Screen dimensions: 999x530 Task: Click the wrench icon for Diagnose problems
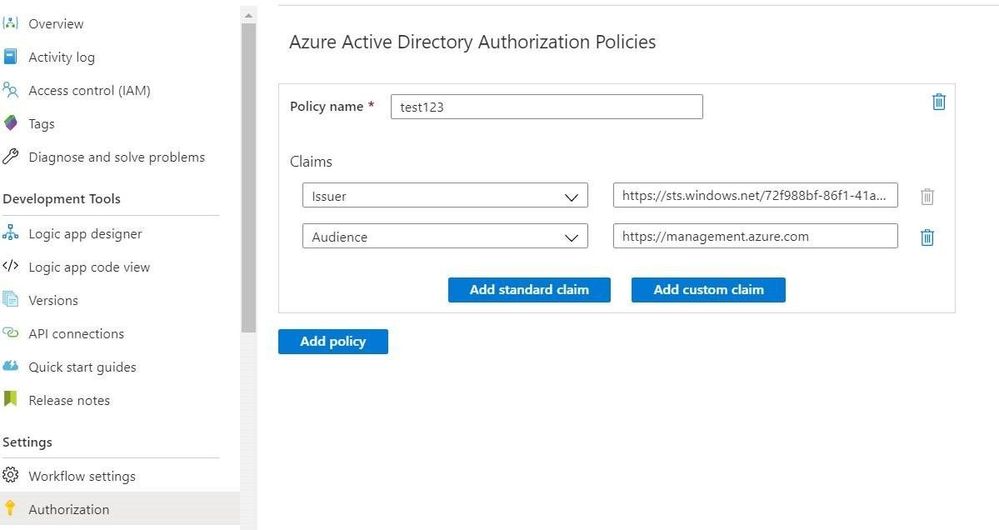coord(10,157)
